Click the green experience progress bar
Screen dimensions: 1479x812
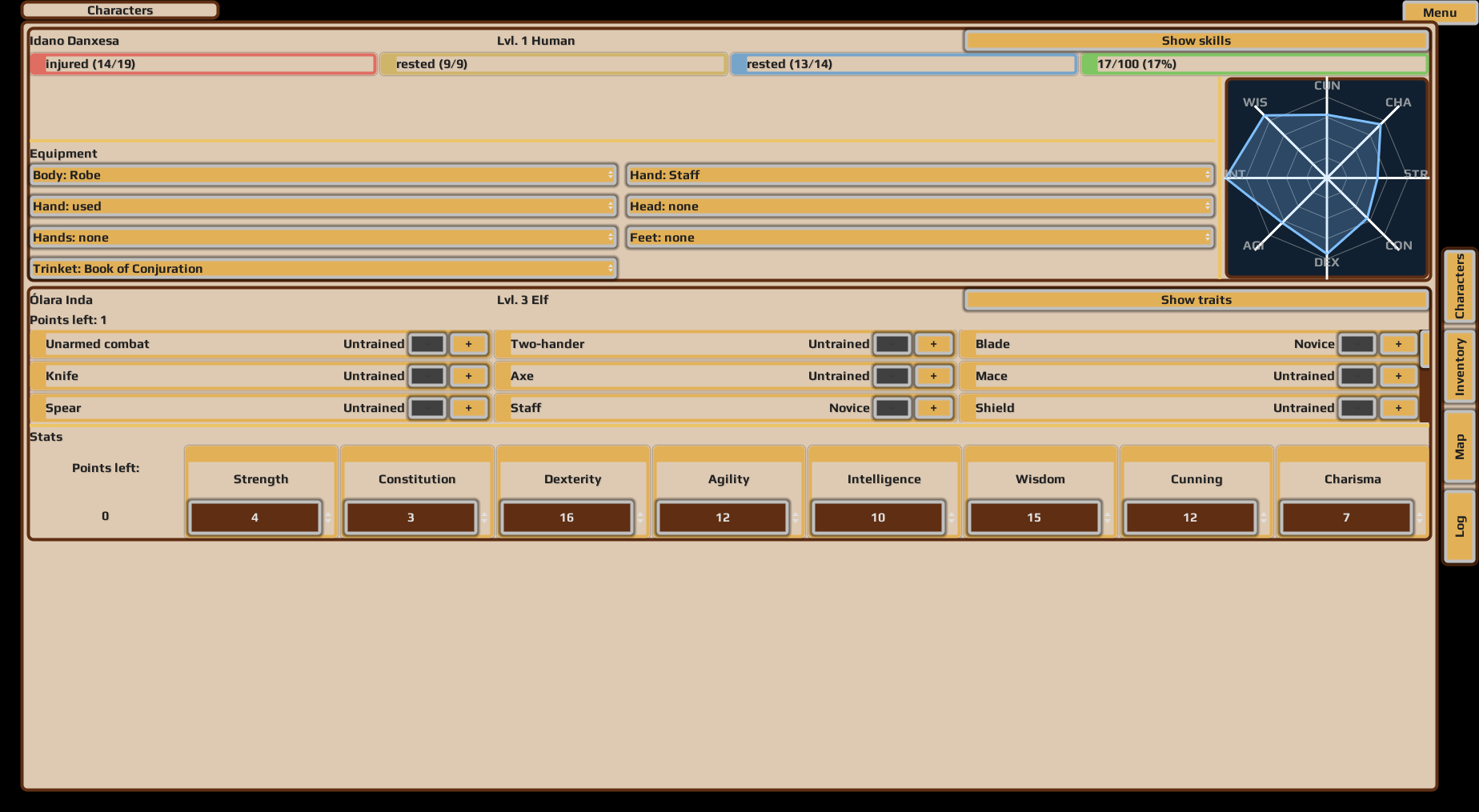click(1254, 64)
